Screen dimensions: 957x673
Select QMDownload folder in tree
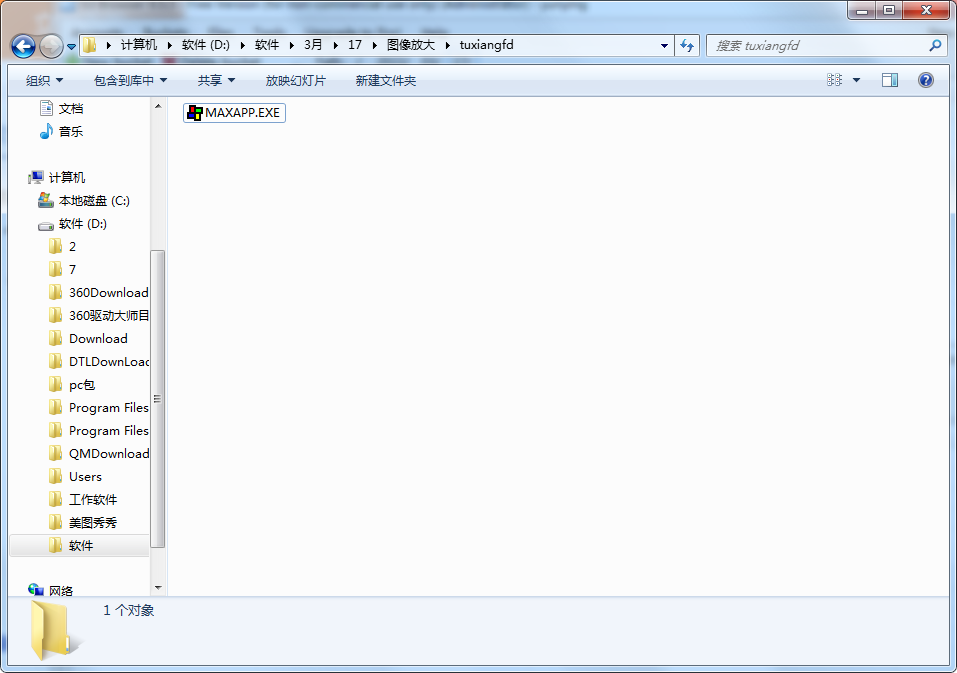tap(98, 454)
